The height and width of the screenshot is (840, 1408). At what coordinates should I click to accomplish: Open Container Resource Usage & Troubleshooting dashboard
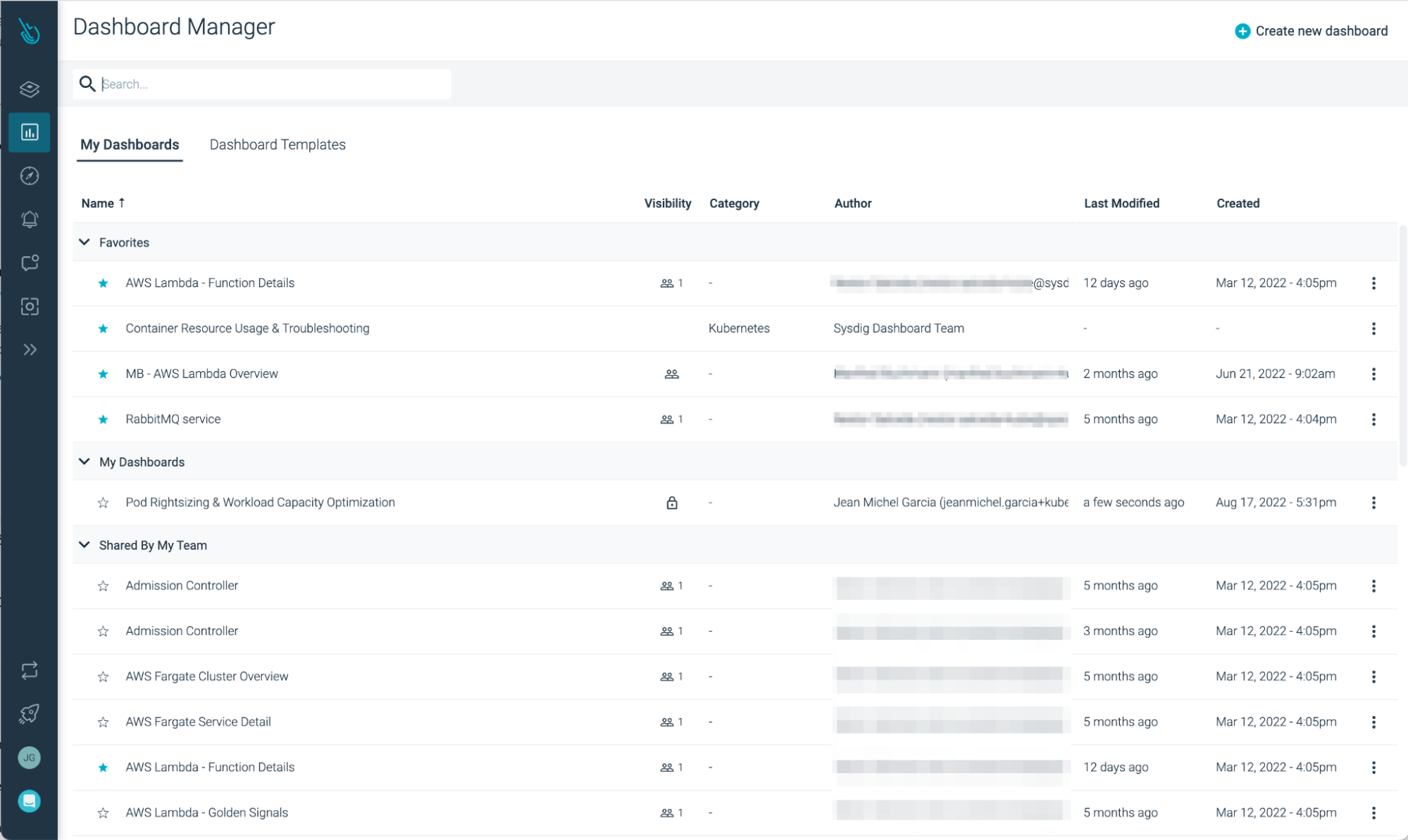tap(247, 328)
